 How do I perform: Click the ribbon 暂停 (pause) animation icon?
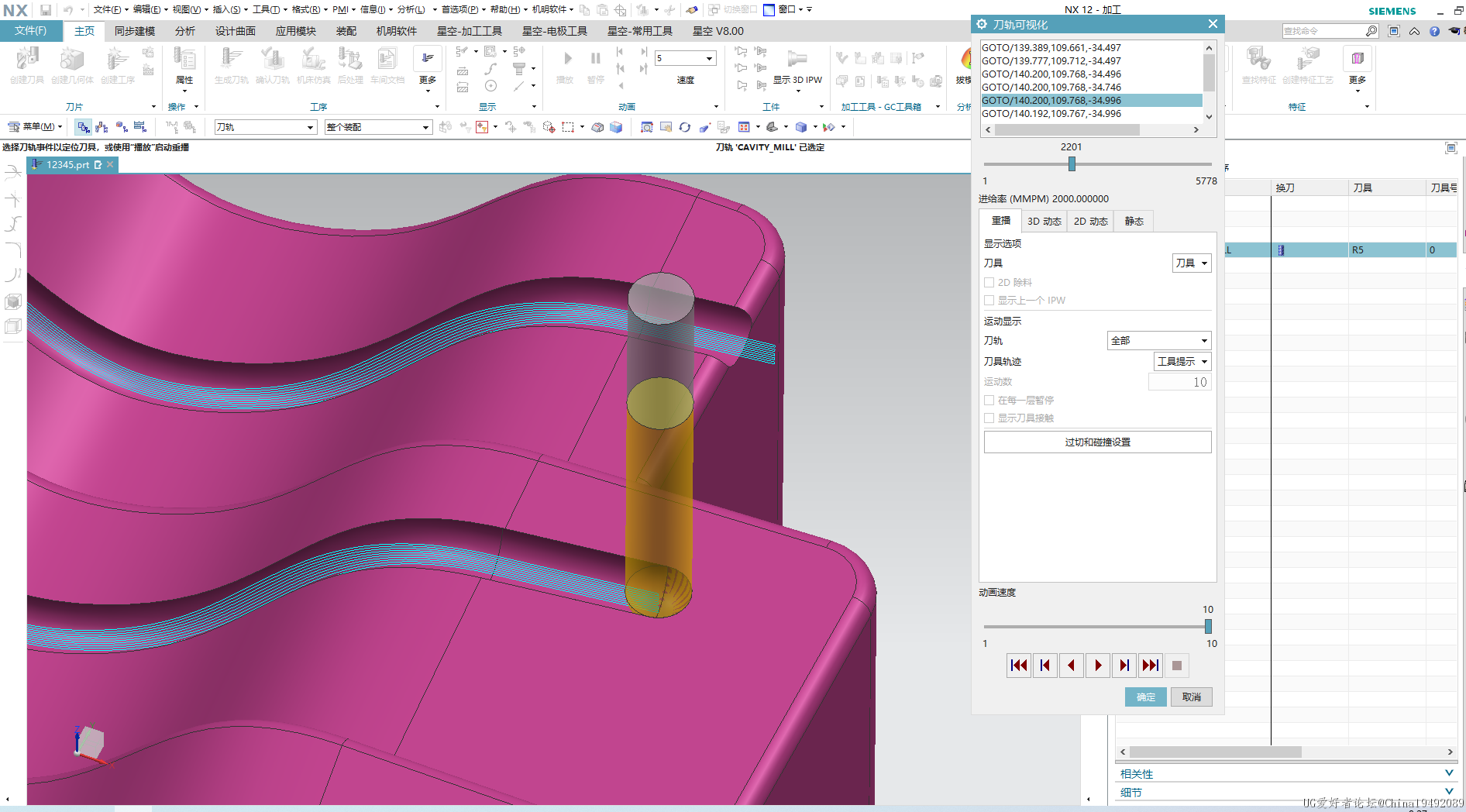[x=595, y=58]
